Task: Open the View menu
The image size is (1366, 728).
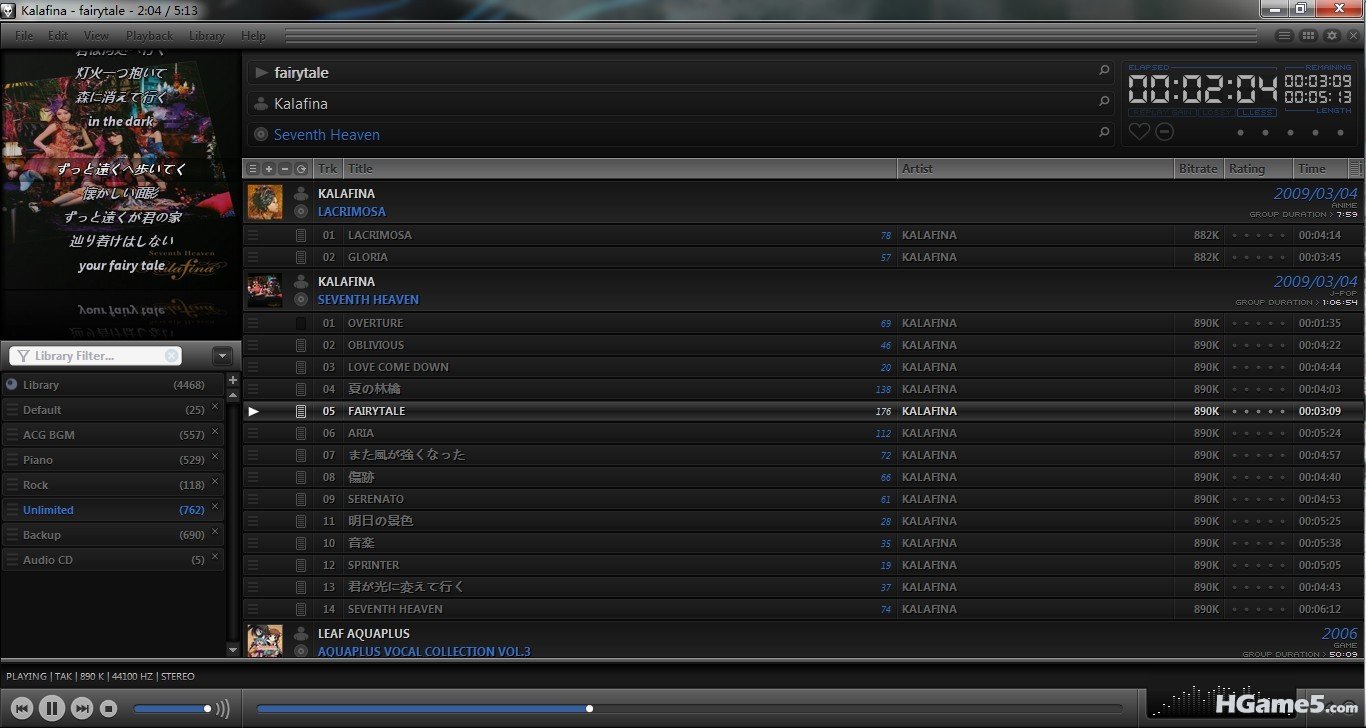Action: tap(96, 35)
